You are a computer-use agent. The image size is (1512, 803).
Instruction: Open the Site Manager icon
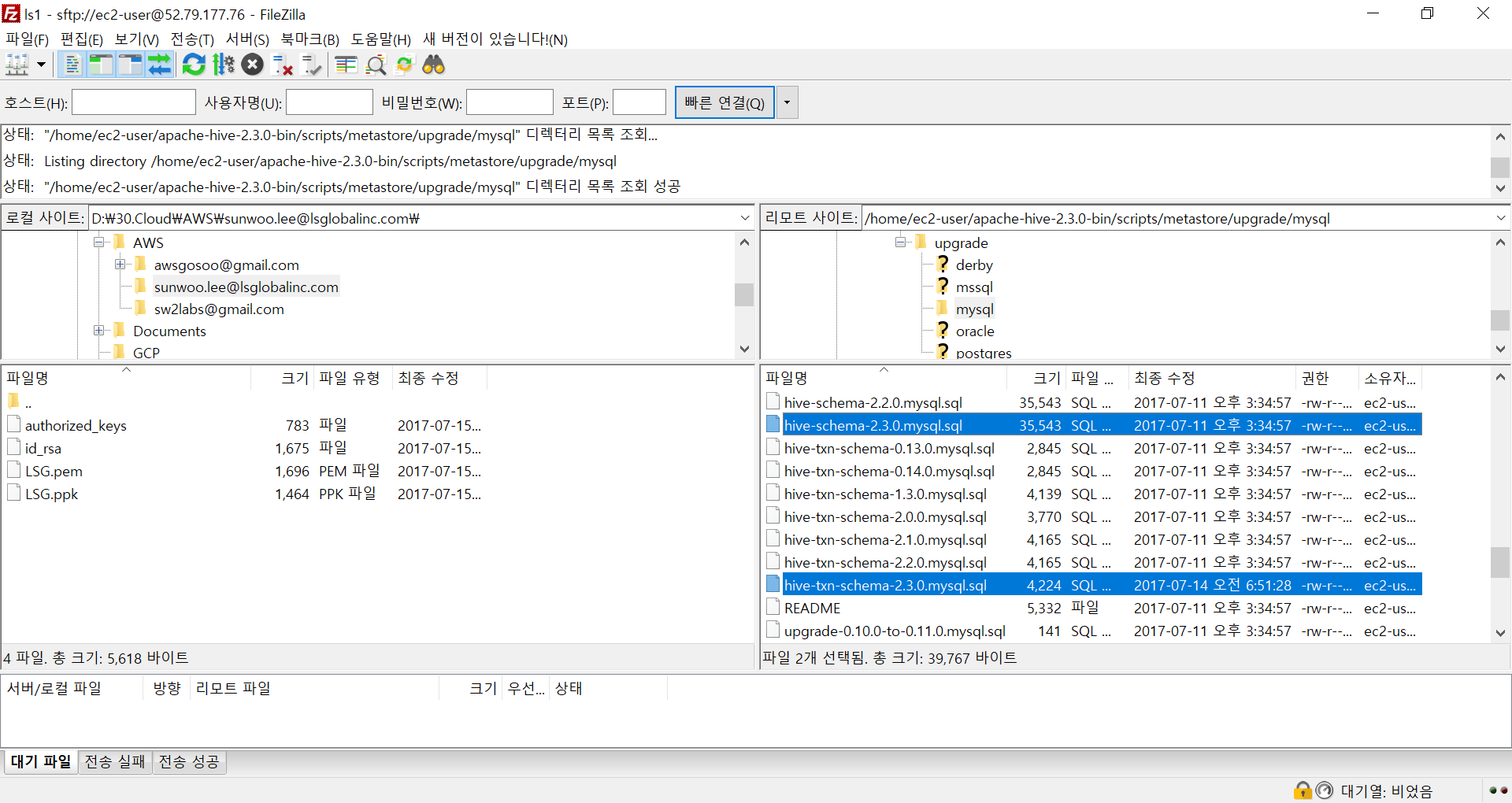(17, 65)
